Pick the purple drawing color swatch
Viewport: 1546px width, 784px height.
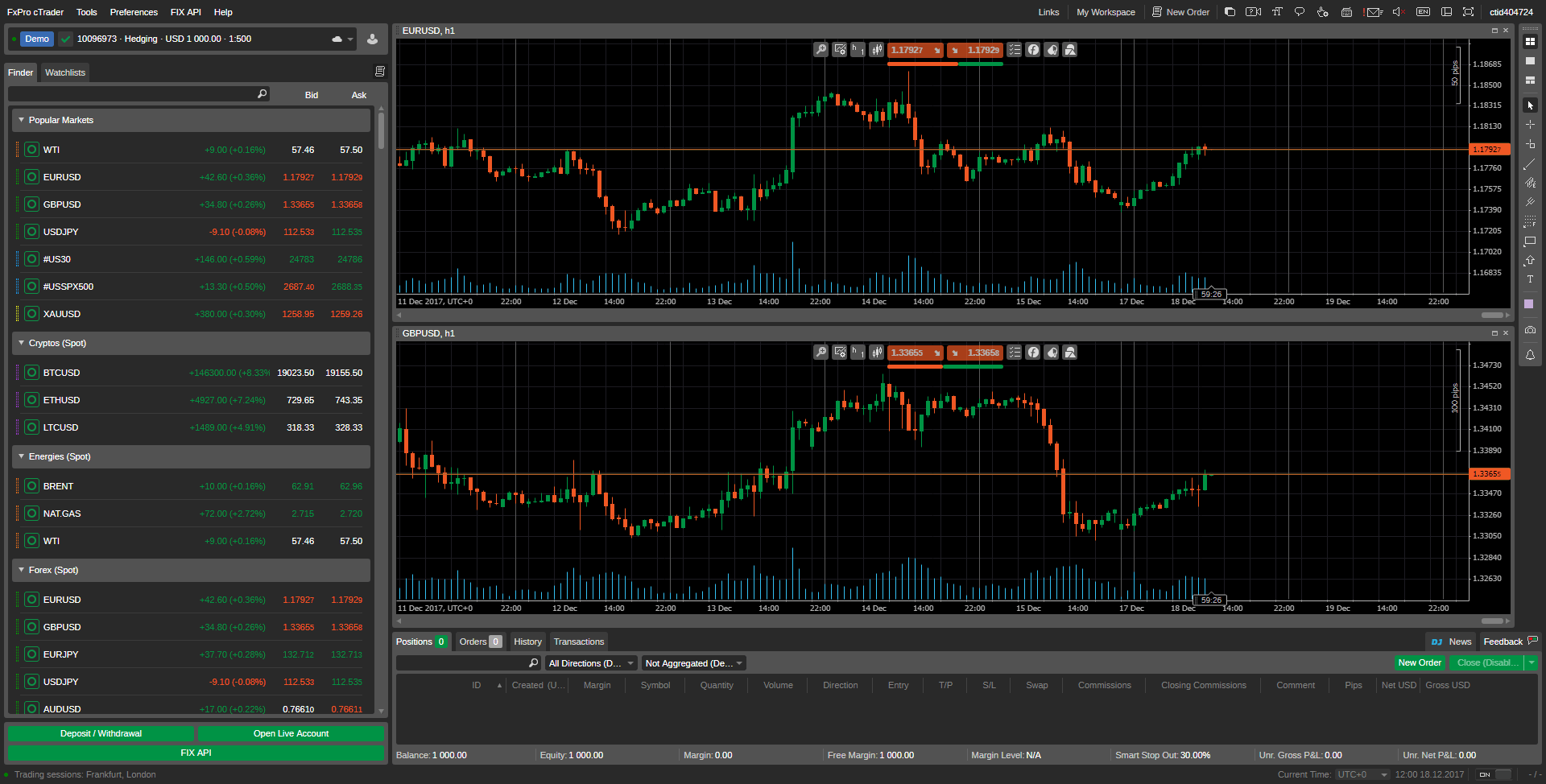tap(1530, 304)
